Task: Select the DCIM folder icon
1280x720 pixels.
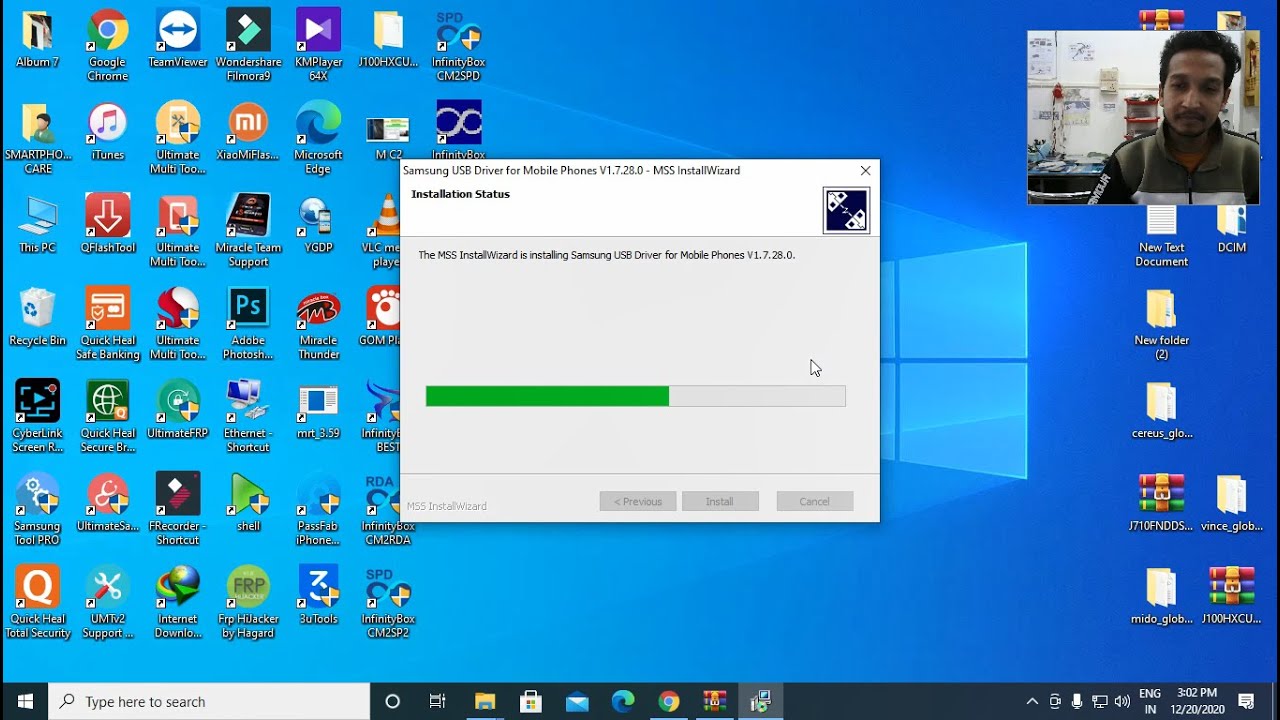Action: (1232, 229)
